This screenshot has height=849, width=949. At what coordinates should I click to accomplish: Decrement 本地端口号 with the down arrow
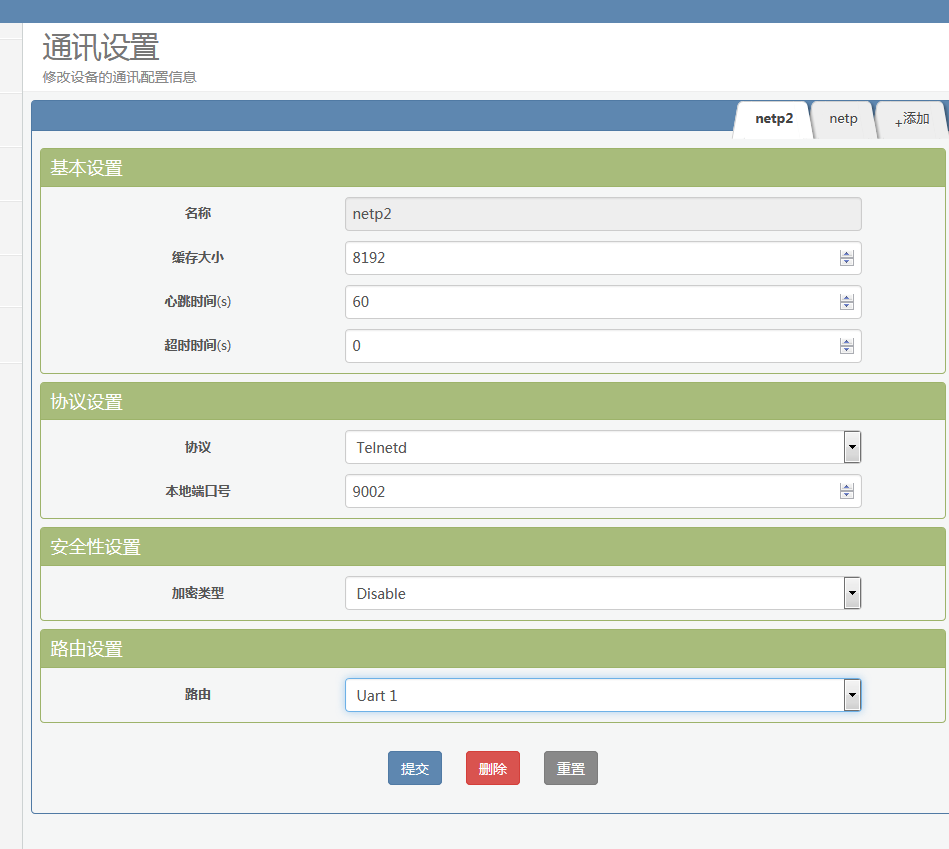(847, 495)
